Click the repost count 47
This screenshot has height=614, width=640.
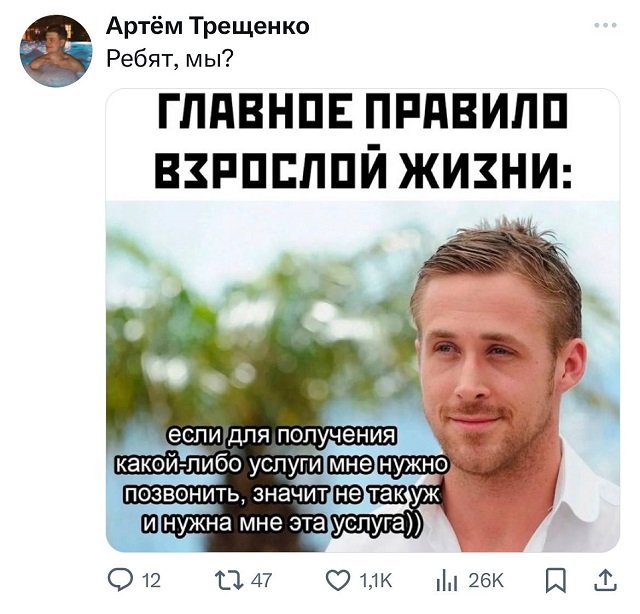261,581
